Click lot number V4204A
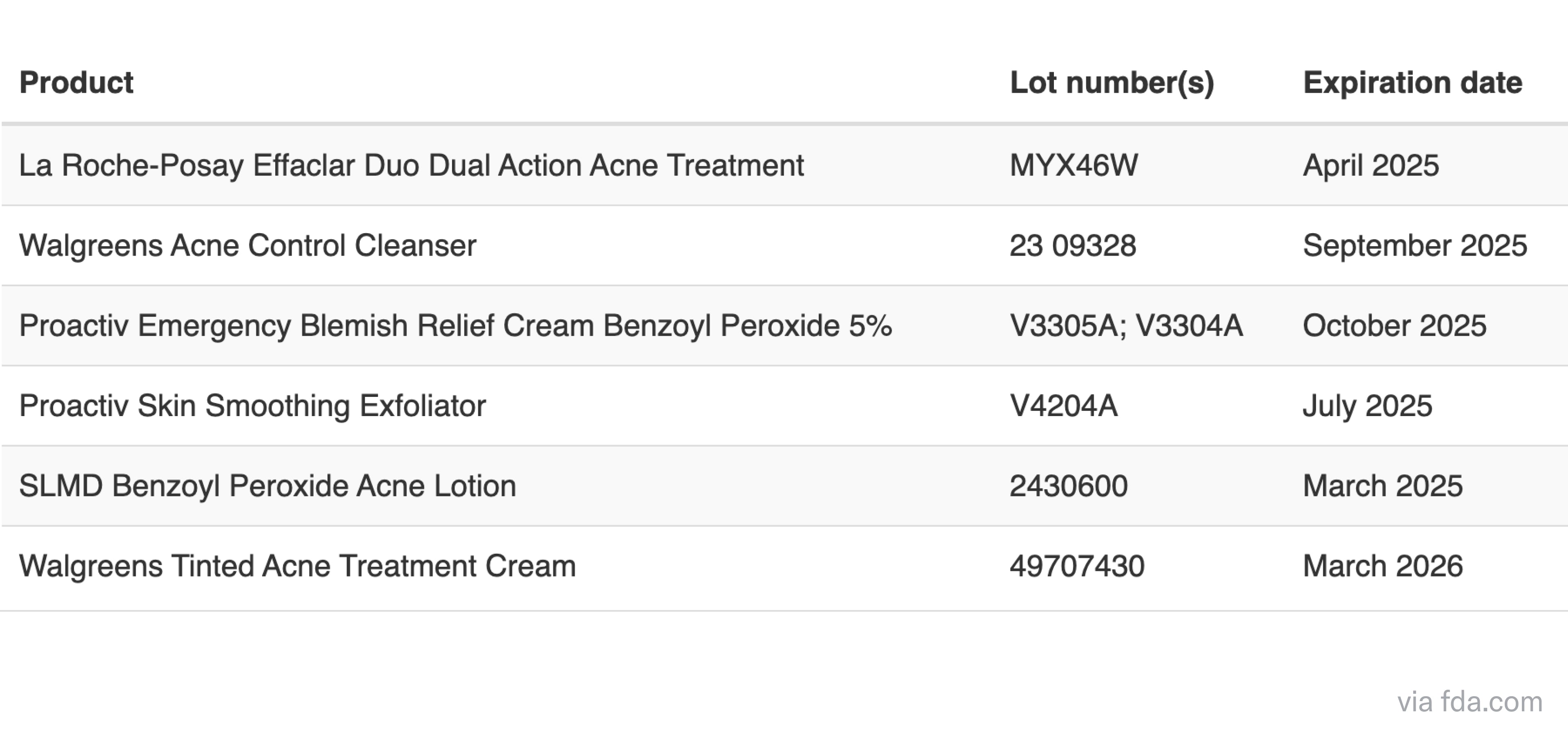 [1063, 406]
